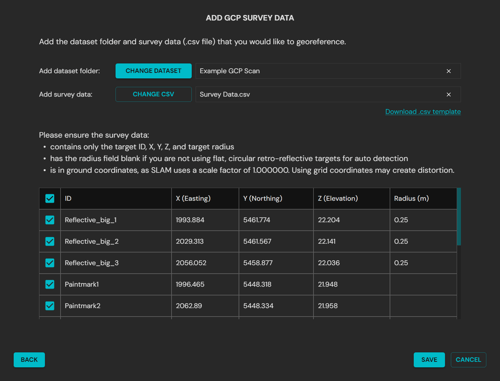
Task: Clear the Example GCP Scan dataset entry
Action: [449, 71]
